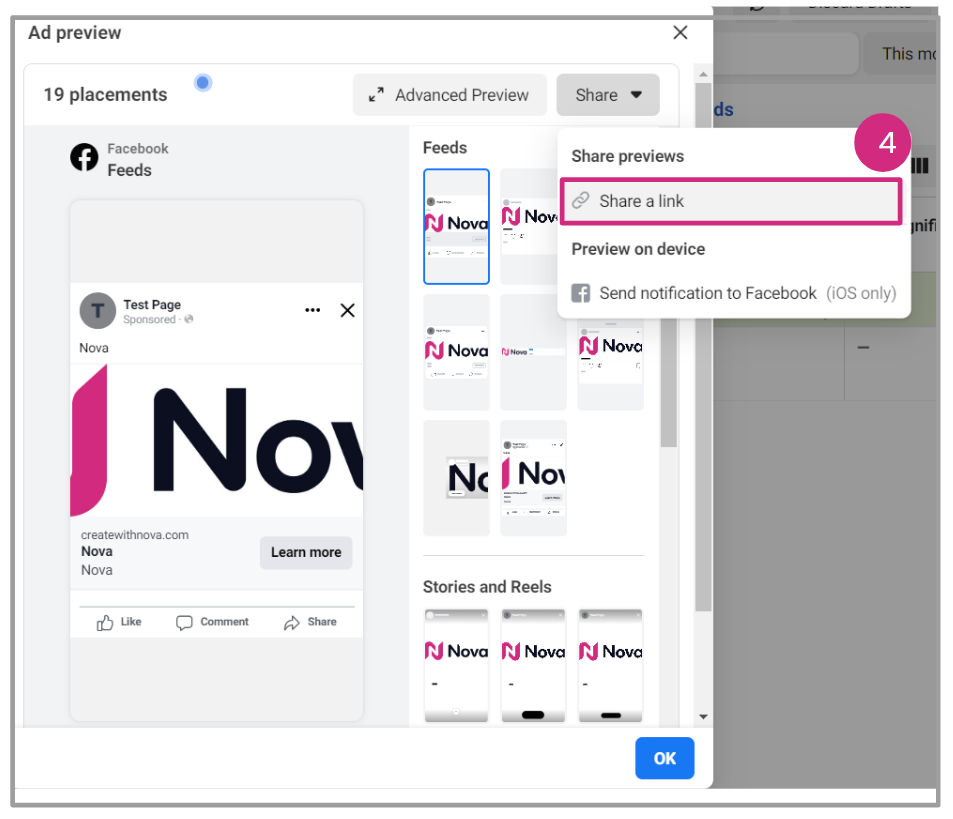
Task: Click the Test Page profile avatar
Action: click(x=97, y=311)
